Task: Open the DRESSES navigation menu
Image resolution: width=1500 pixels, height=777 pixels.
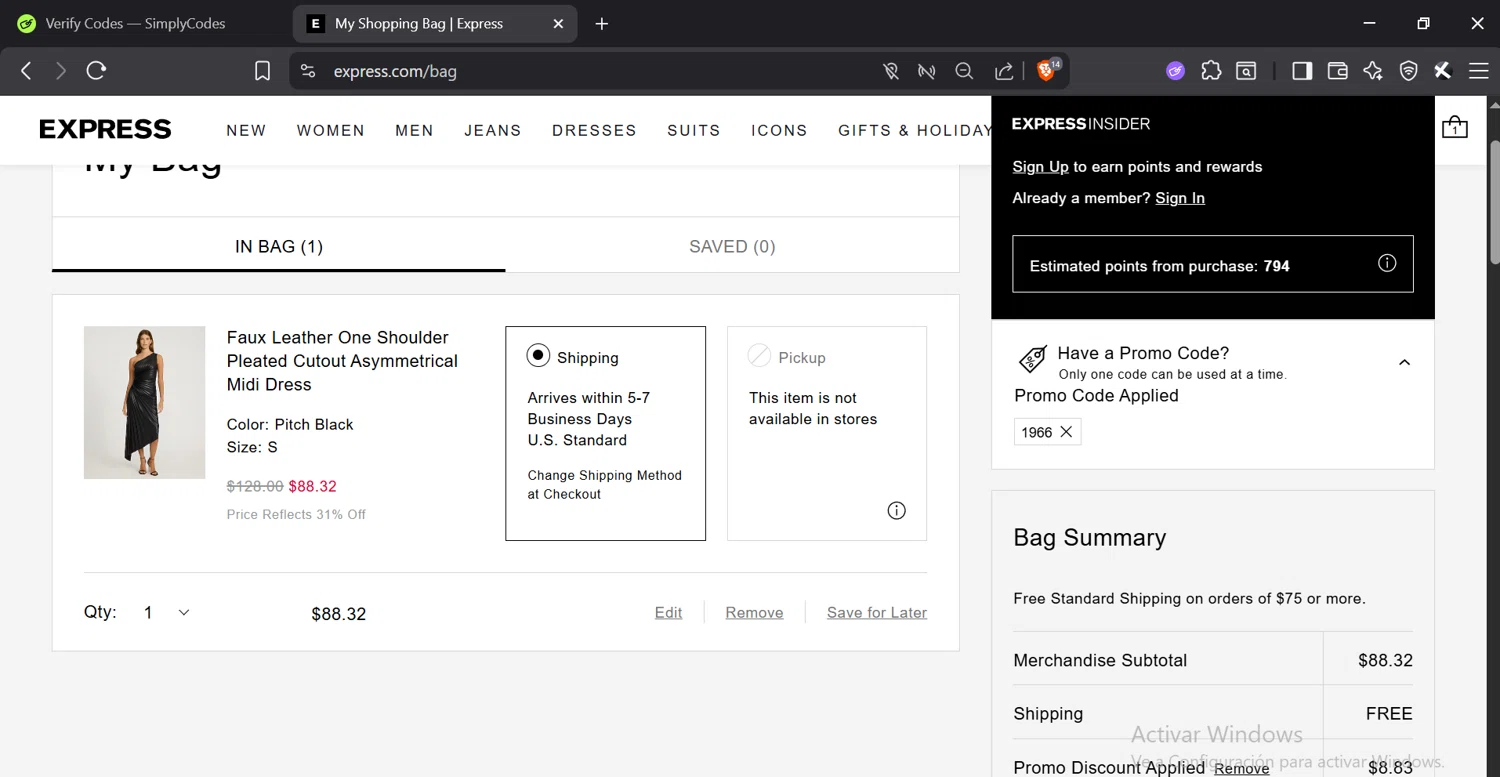Action: coord(594,130)
